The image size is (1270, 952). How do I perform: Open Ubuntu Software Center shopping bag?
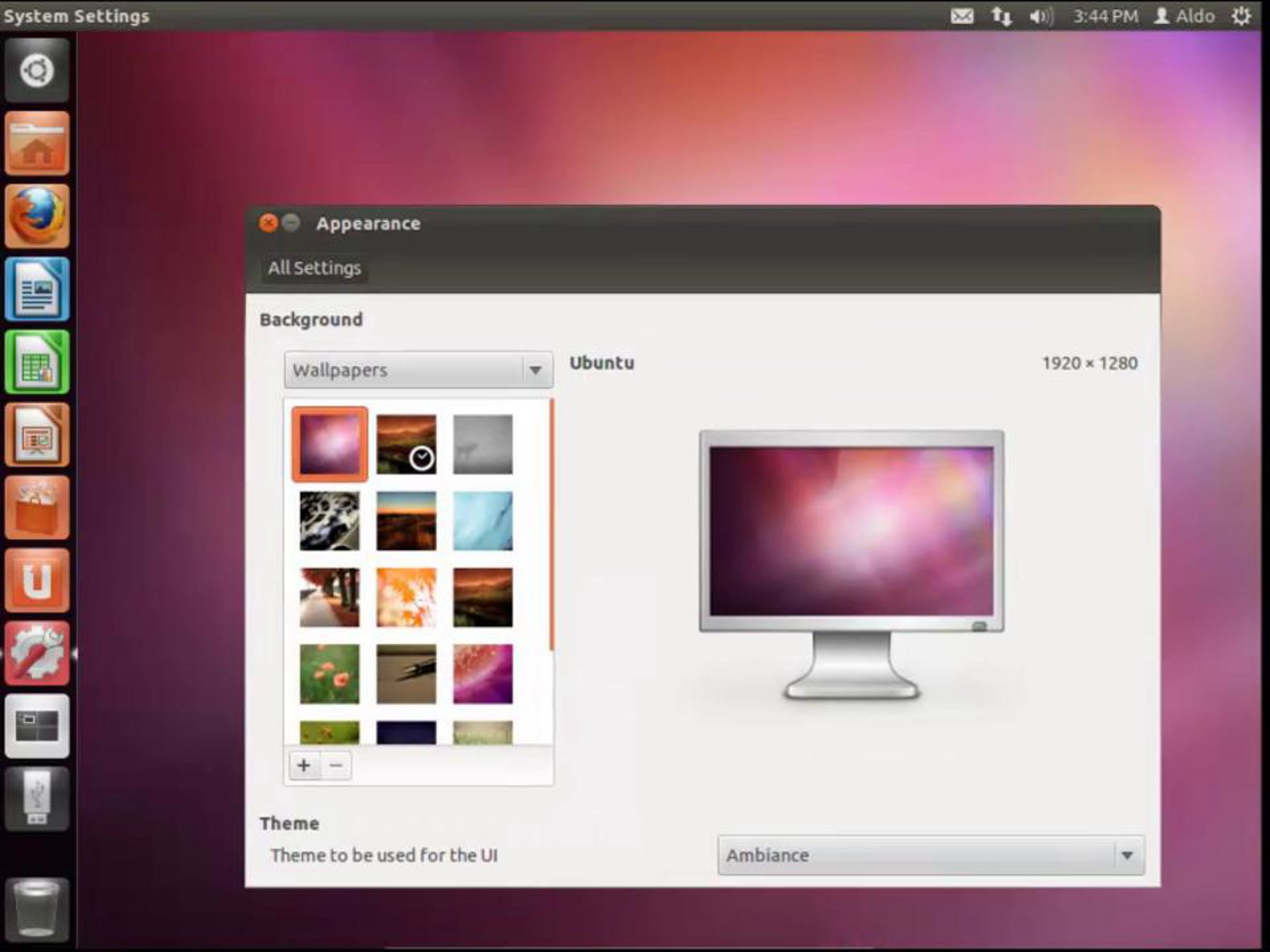(37, 507)
